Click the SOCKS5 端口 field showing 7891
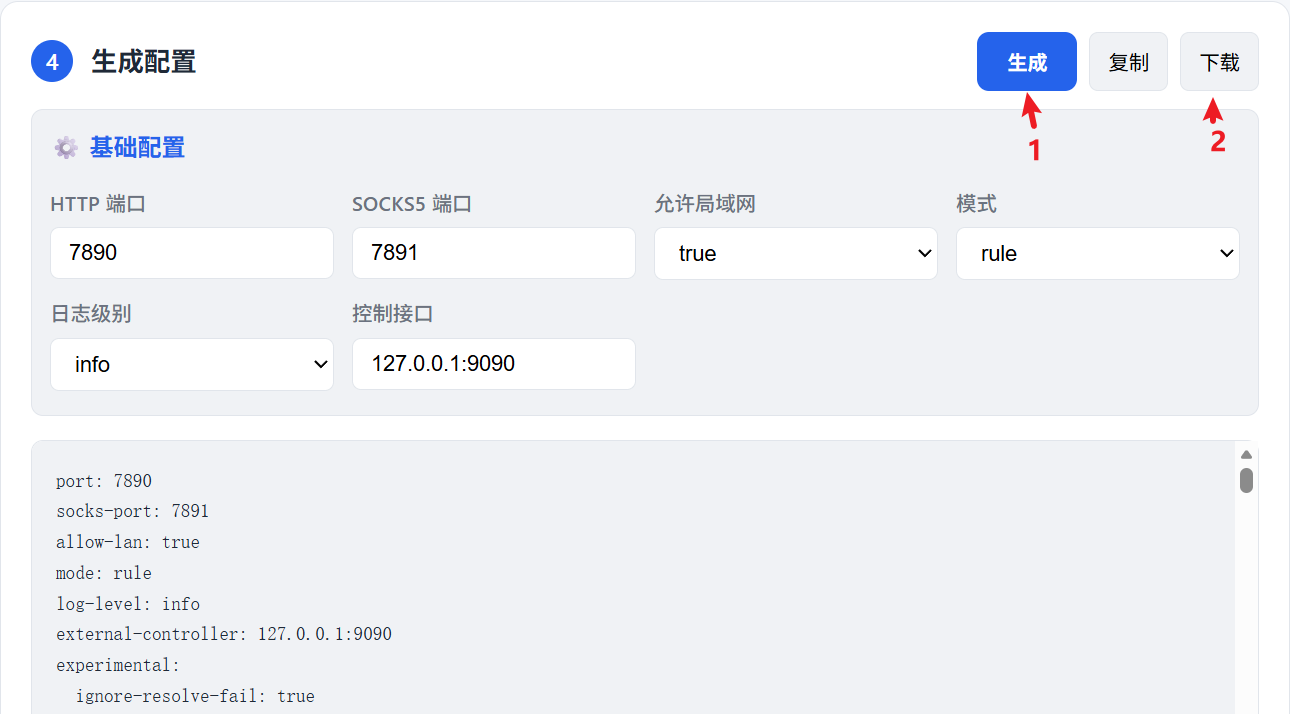 [x=493, y=253]
